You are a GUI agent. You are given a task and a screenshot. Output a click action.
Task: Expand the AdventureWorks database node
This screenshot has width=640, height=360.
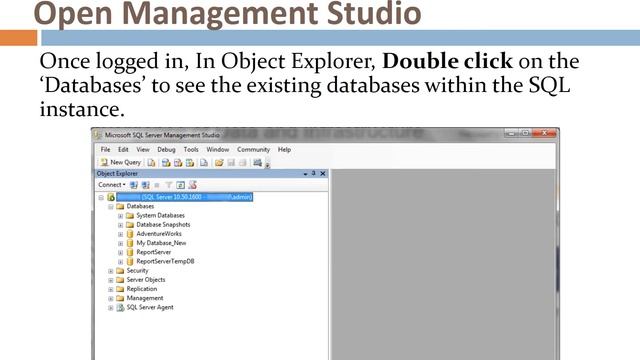tap(120, 234)
